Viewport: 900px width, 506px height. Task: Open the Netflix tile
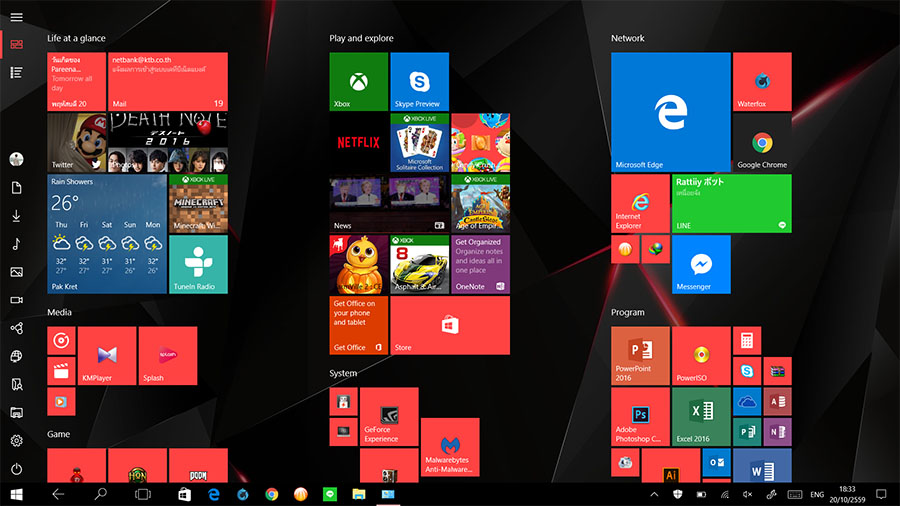click(358, 142)
